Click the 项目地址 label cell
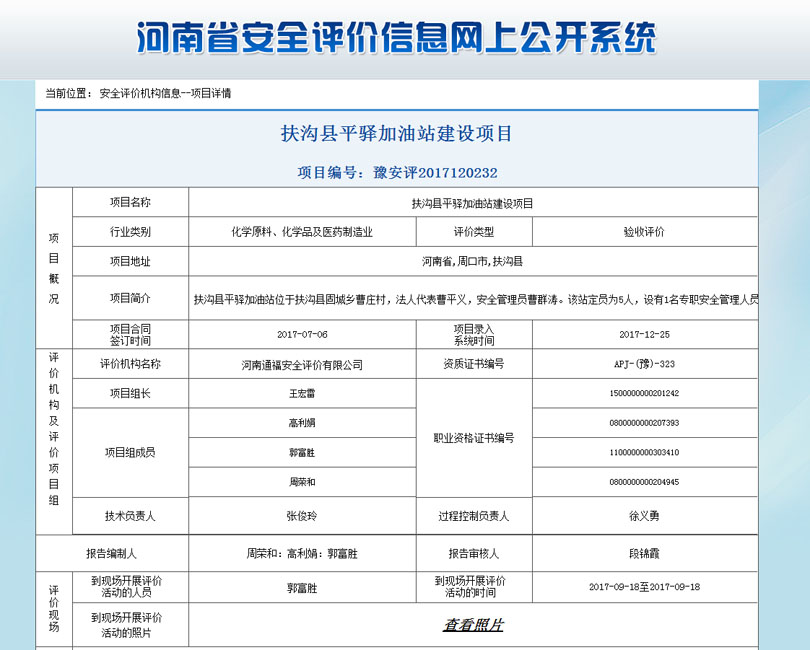810x650 pixels. [130, 261]
